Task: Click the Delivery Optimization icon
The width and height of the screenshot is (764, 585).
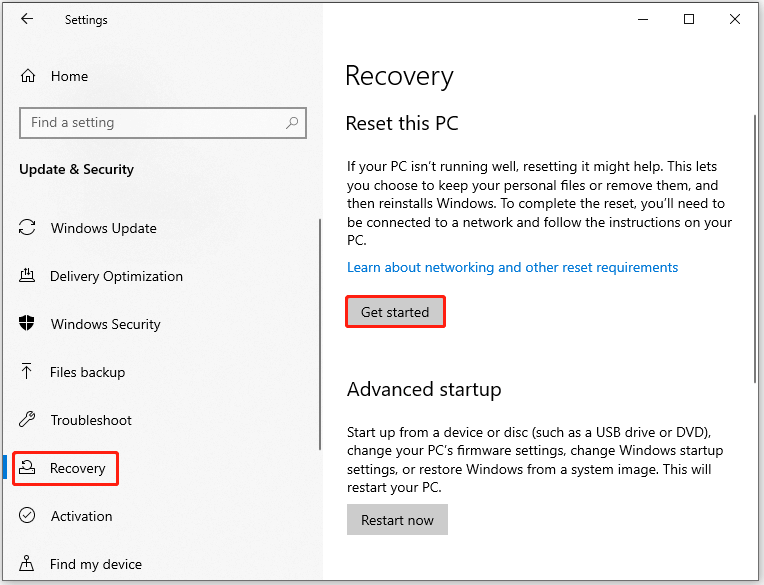Action: click(27, 276)
